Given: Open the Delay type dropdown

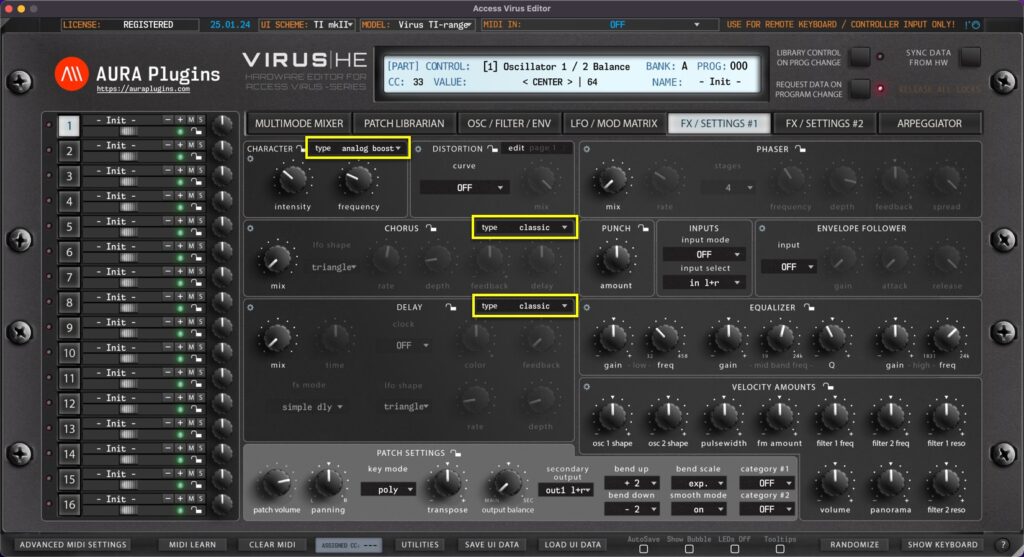Looking at the screenshot, I should [524, 306].
